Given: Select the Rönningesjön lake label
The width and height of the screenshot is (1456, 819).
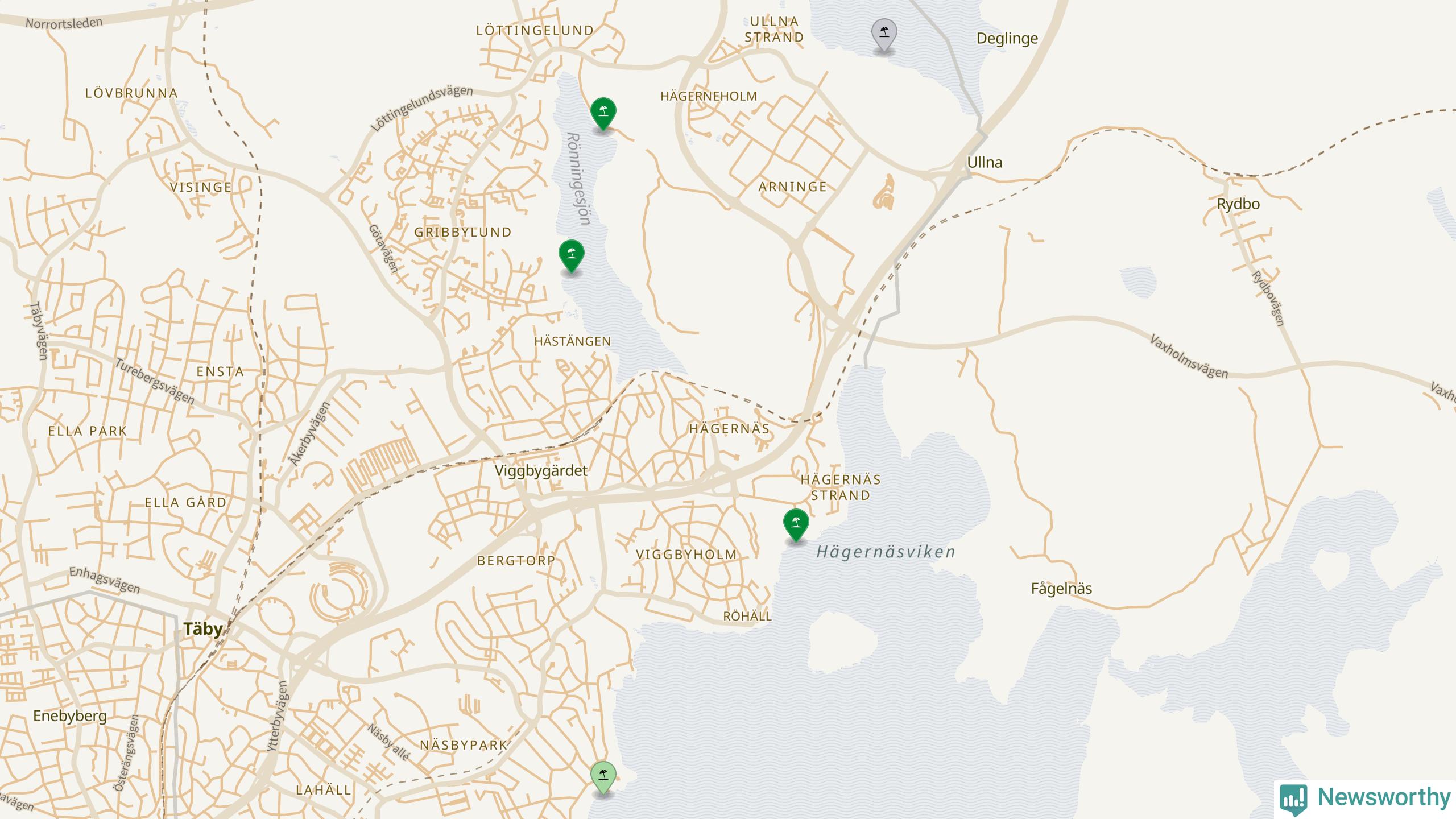Looking at the screenshot, I should pyautogui.click(x=579, y=179).
